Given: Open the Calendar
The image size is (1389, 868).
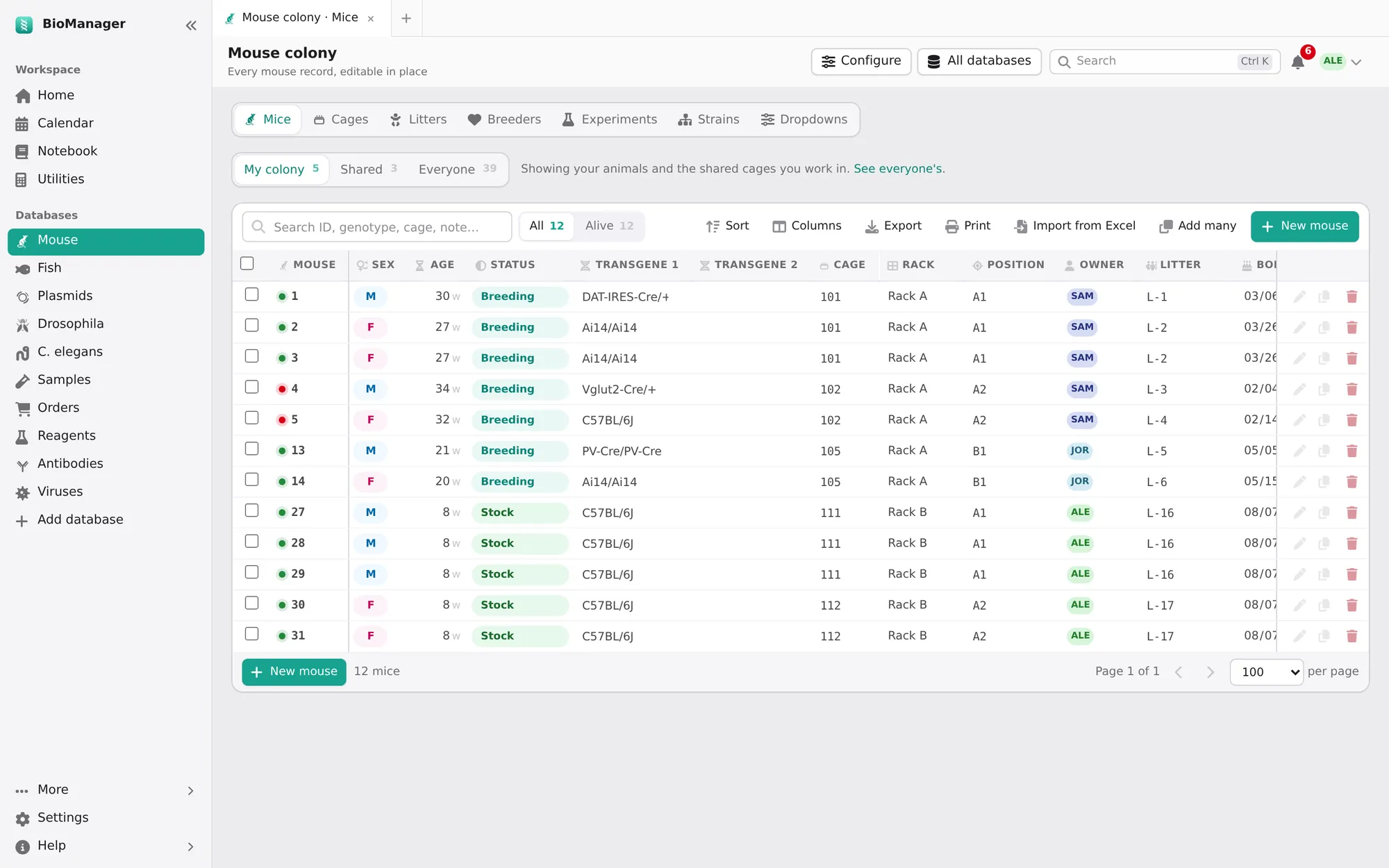Looking at the screenshot, I should coord(106,123).
